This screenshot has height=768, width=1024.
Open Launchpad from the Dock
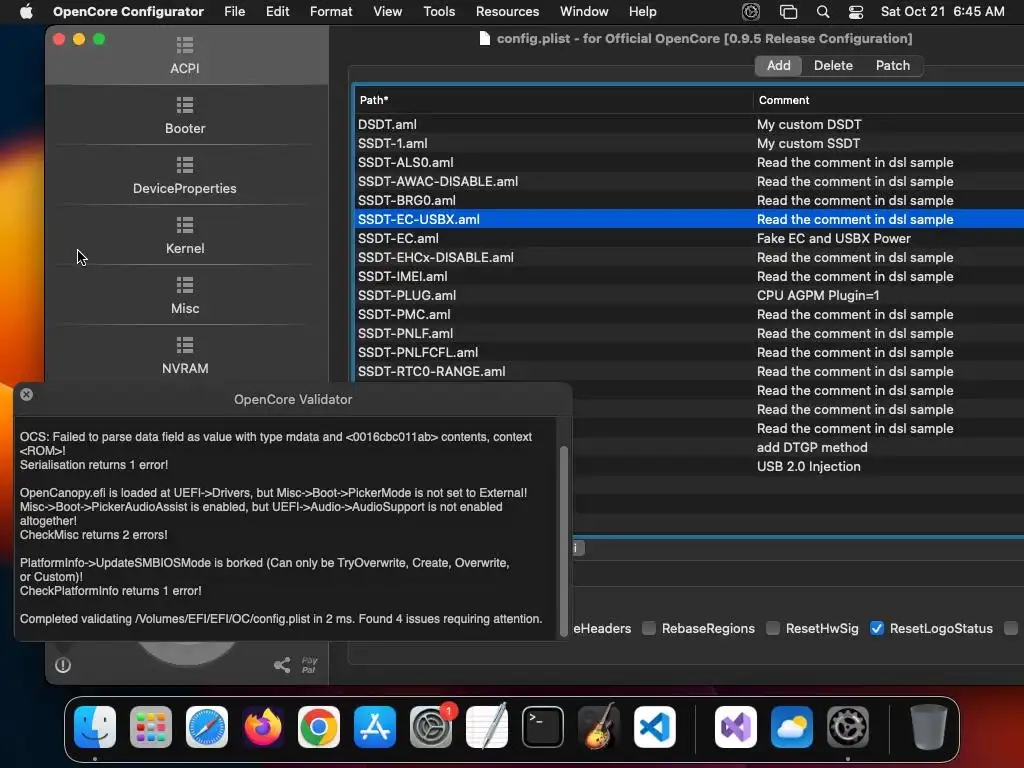pyautogui.click(x=151, y=727)
